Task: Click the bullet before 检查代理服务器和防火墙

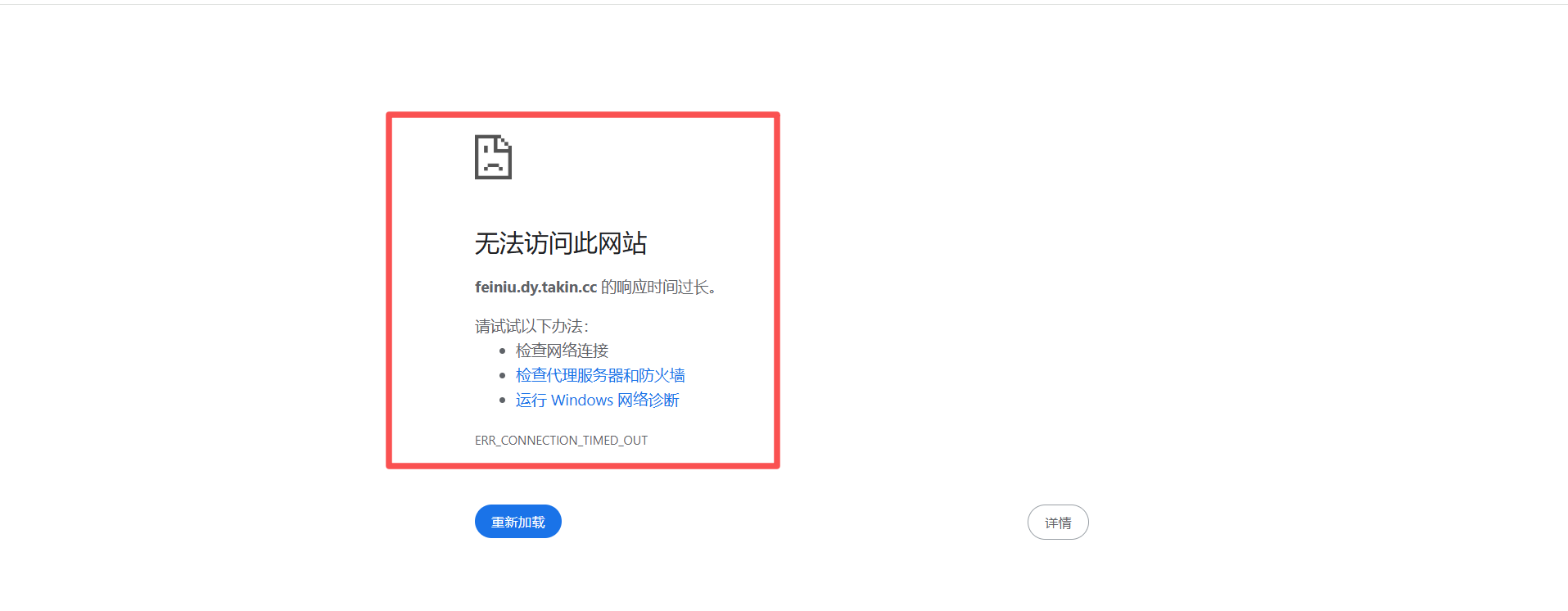Action: (502, 376)
